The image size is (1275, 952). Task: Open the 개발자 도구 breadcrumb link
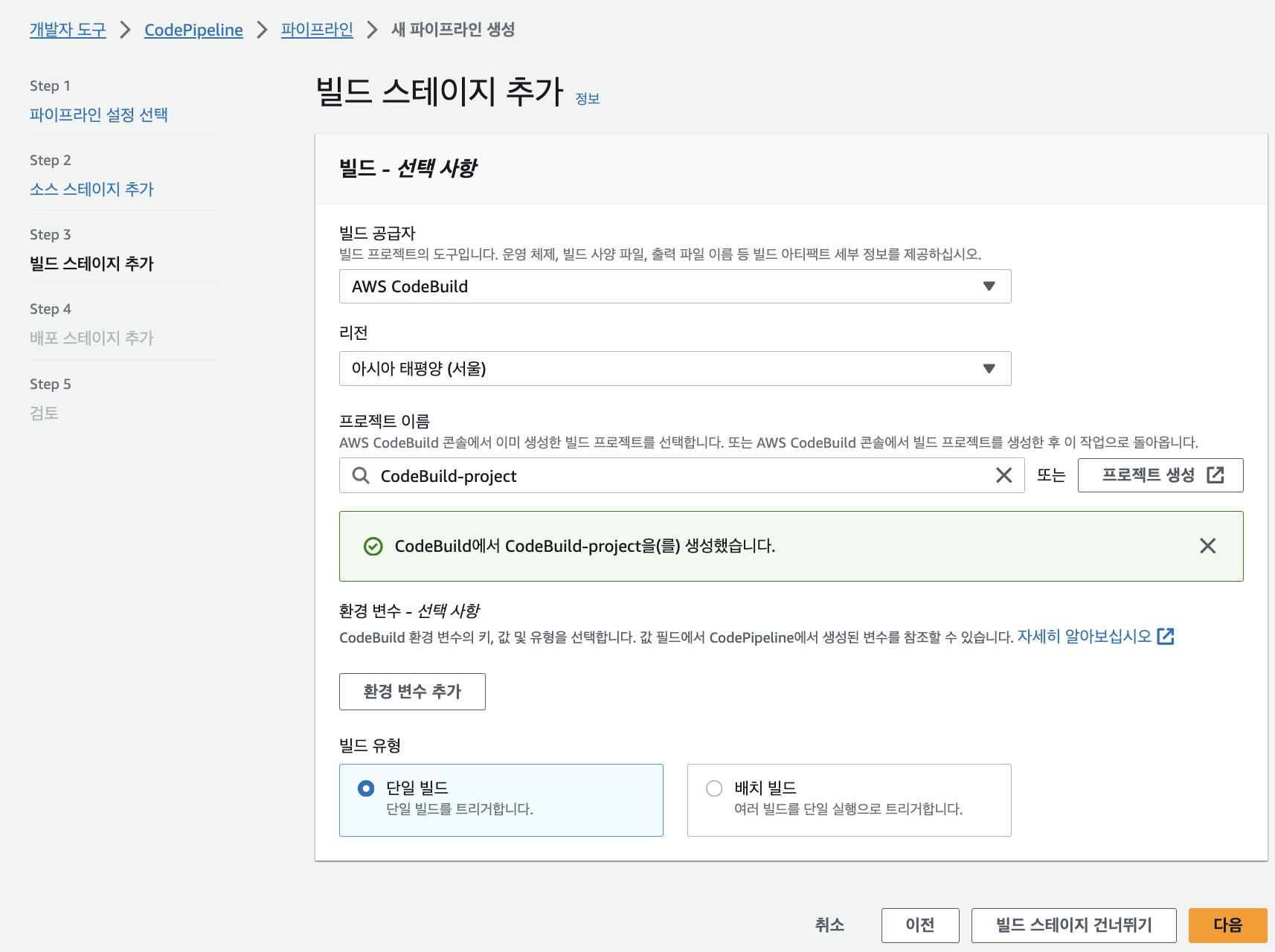(x=67, y=30)
